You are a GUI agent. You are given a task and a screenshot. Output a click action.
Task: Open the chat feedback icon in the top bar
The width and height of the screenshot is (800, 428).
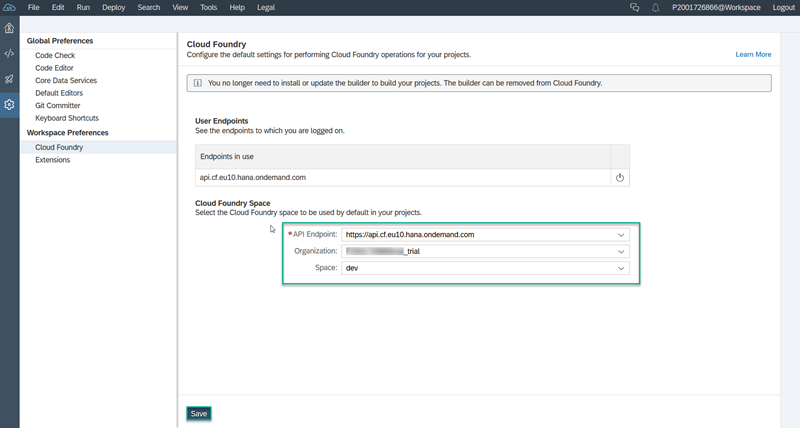click(635, 7)
